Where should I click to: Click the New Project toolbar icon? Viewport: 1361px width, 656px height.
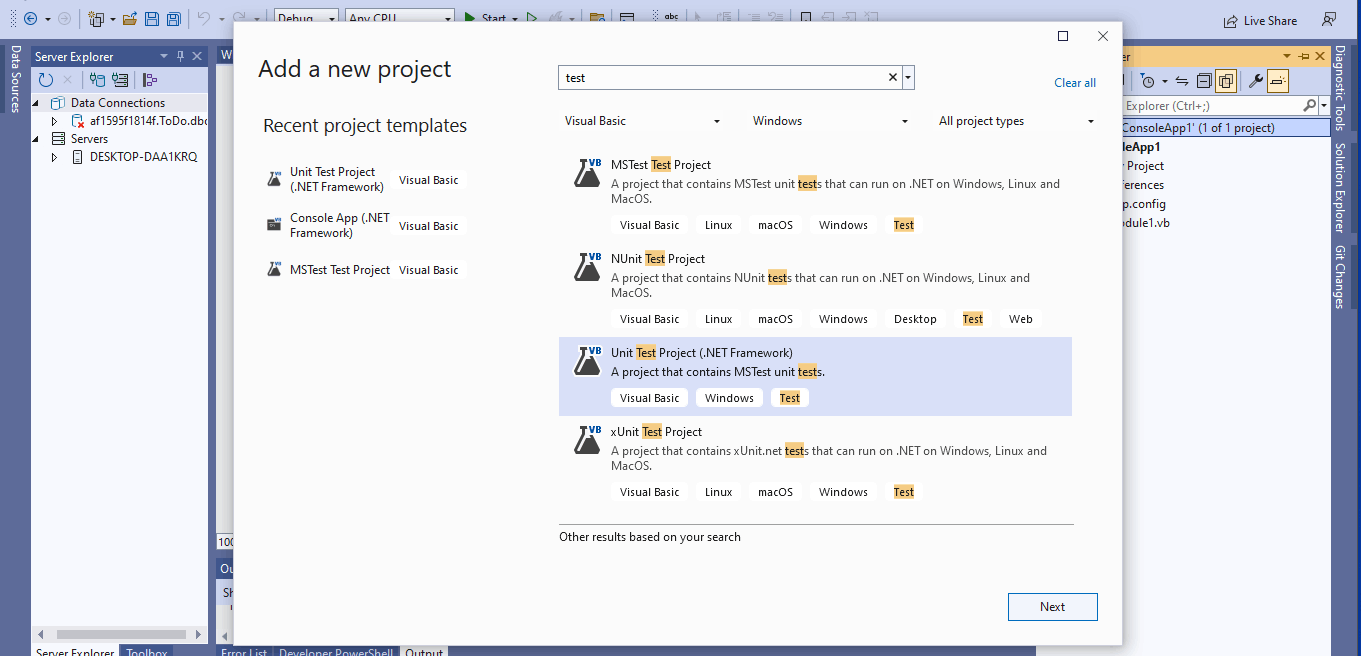click(x=97, y=19)
